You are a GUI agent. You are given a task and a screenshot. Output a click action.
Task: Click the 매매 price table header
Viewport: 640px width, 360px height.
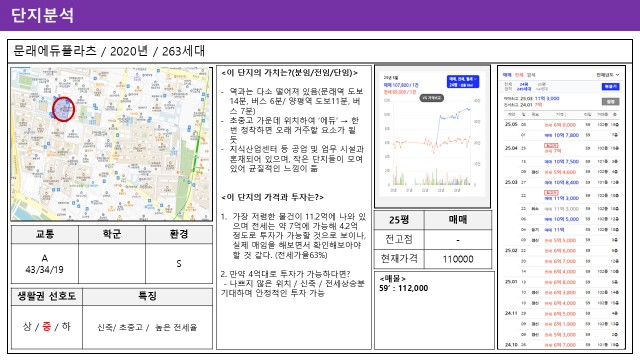coord(458,220)
